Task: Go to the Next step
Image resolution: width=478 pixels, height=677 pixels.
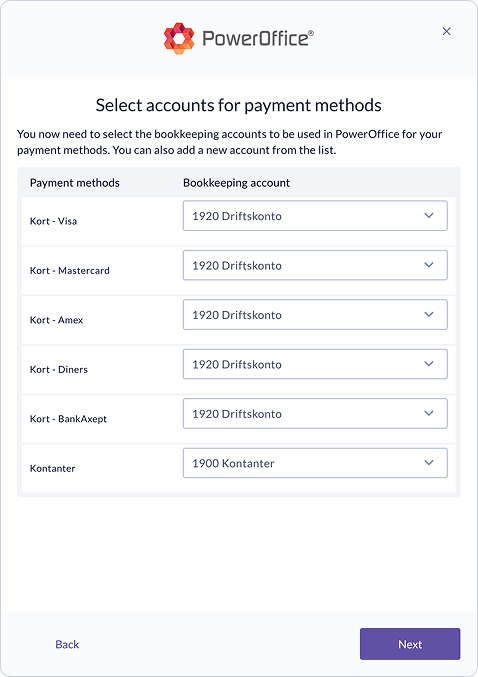Action: (x=410, y=644)
